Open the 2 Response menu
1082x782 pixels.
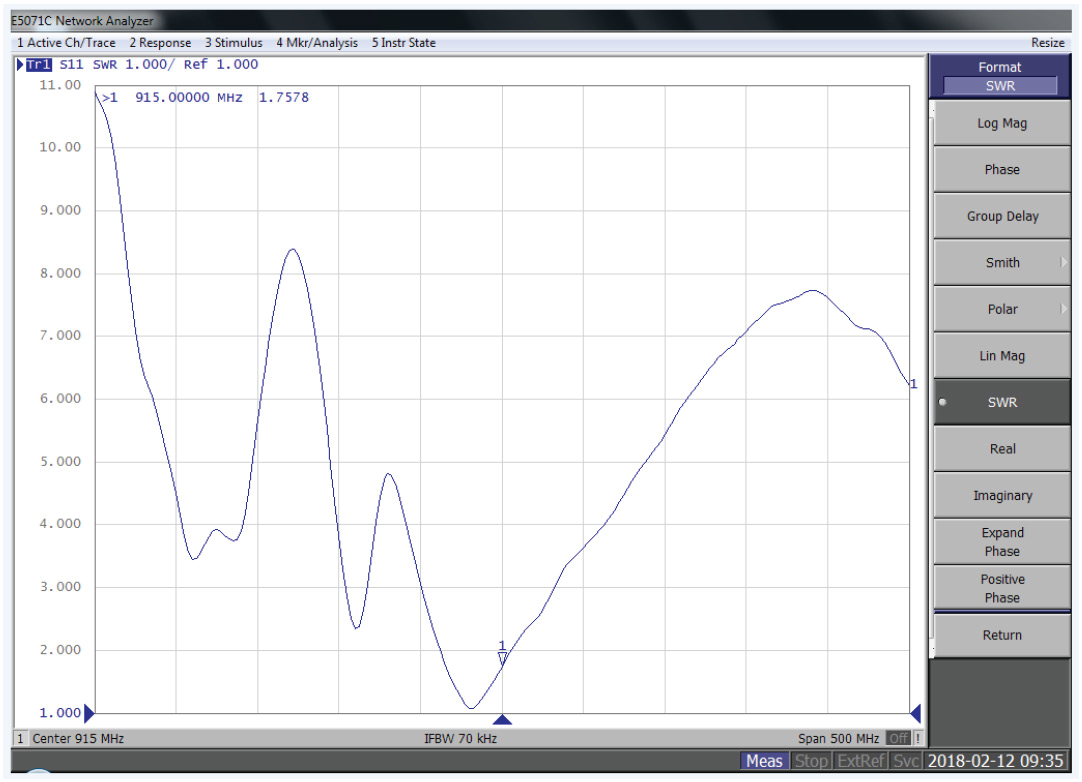[x=160, y=43]
